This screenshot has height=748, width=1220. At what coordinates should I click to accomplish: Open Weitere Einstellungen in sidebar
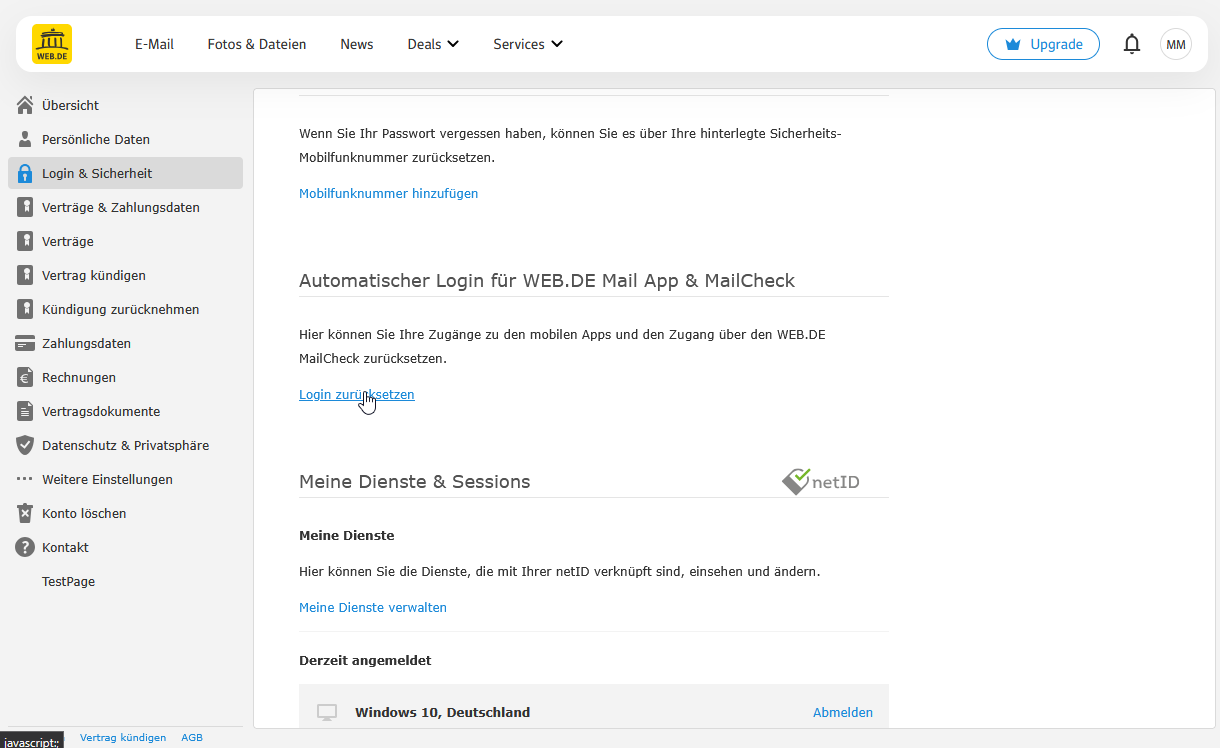point(107,479)
